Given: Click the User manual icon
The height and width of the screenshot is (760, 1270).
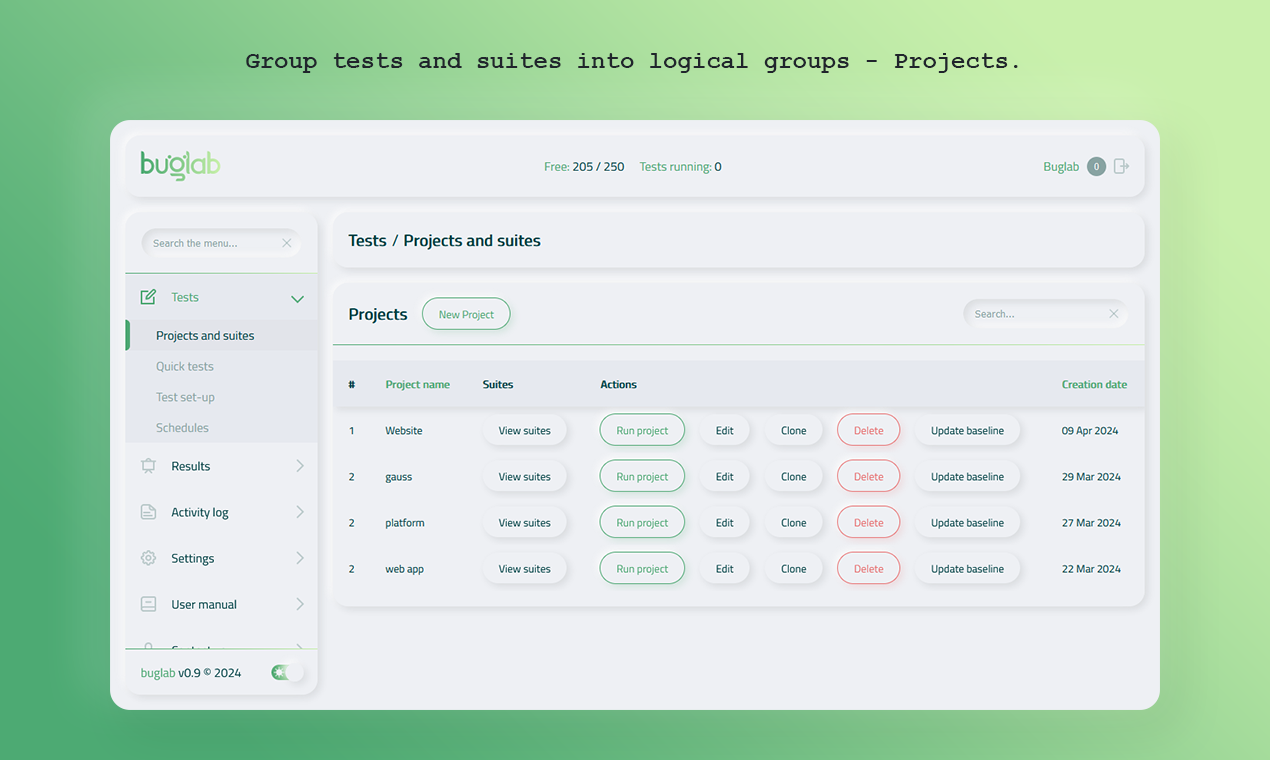Looking at the screenshot, I should 148,604.
